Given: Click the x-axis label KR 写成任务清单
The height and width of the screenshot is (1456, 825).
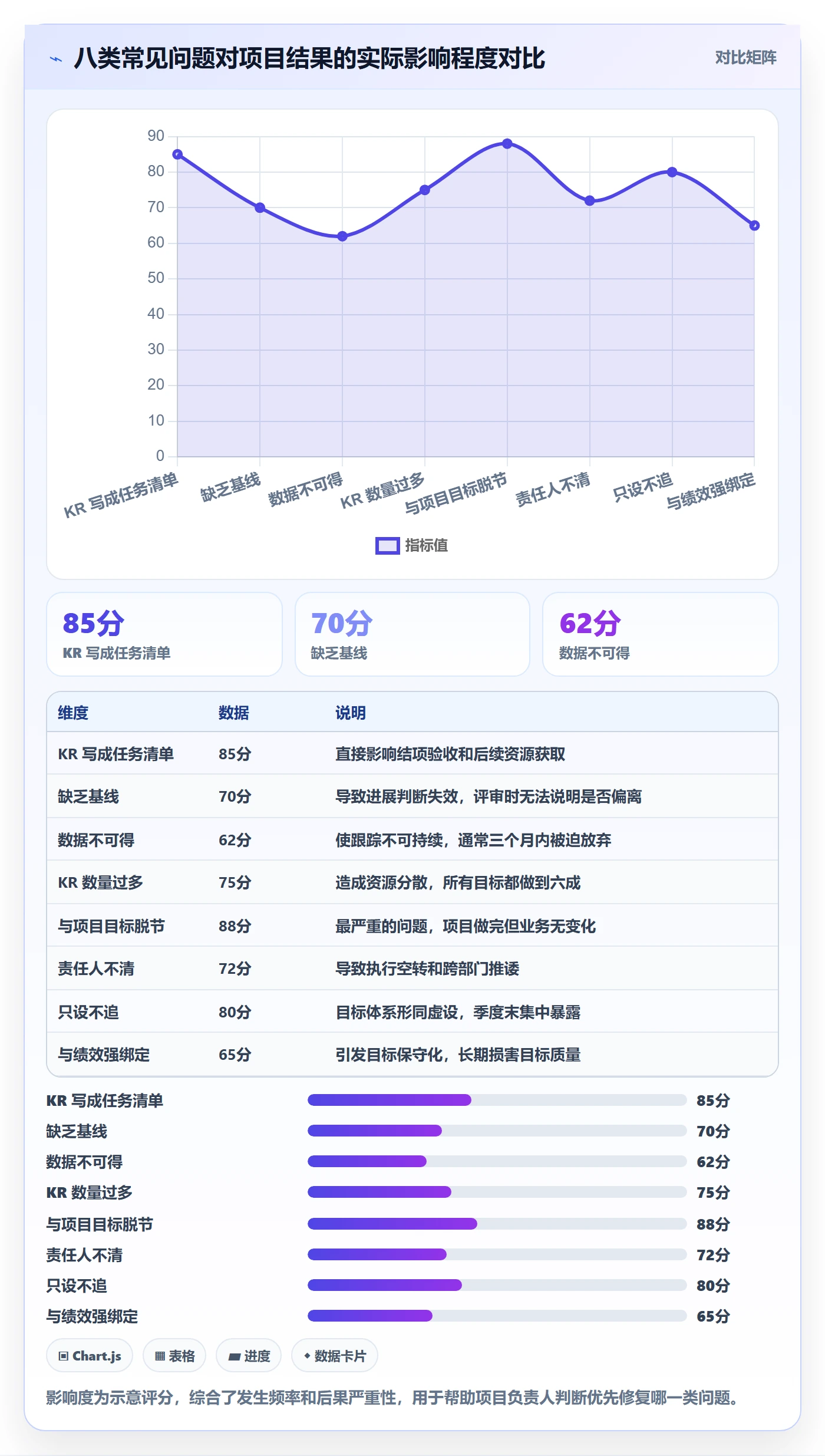Looking at the screenshot, I should [x=121, y=495].
